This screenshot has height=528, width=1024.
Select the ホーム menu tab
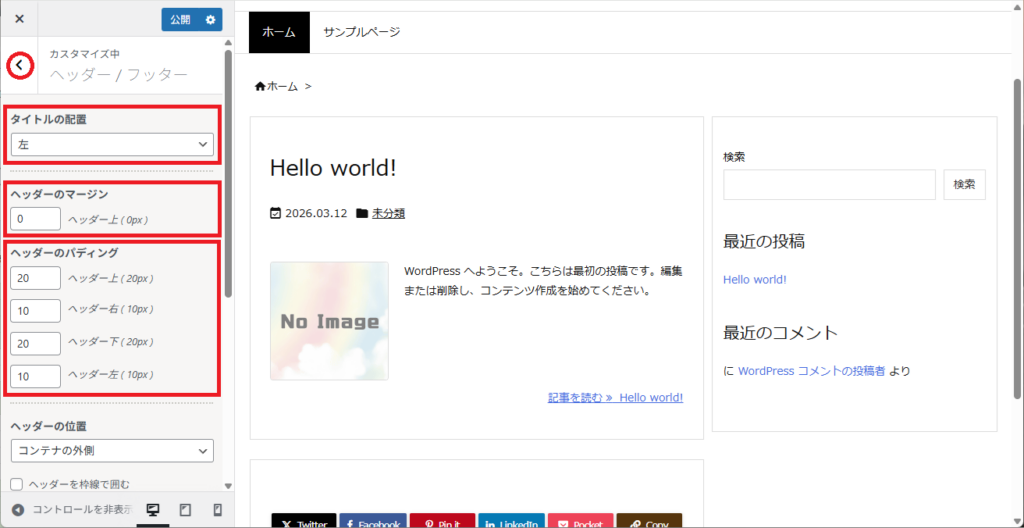(x=280, y=32)
